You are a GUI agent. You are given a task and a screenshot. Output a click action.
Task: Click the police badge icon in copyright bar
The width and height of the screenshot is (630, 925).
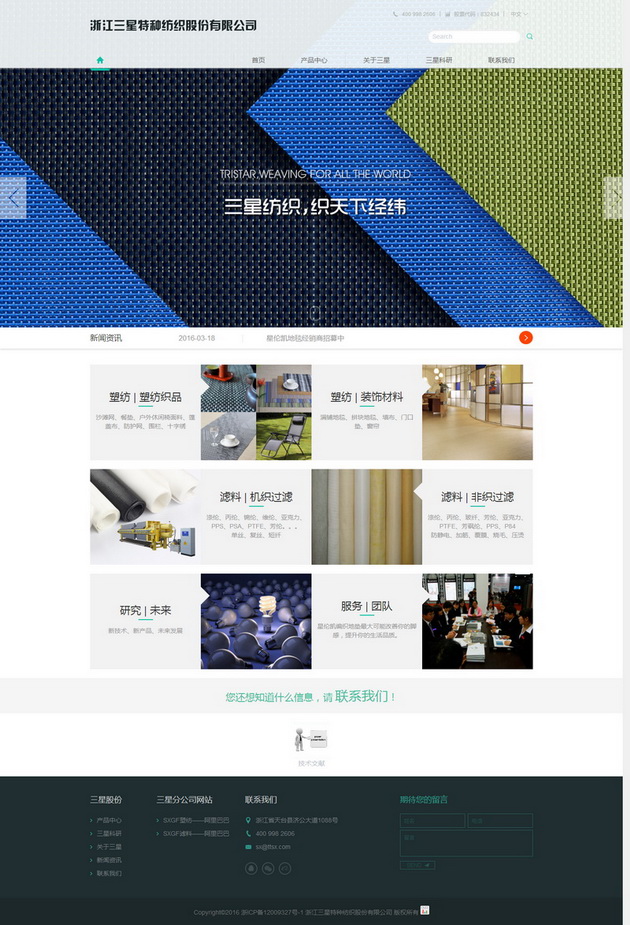424,910
